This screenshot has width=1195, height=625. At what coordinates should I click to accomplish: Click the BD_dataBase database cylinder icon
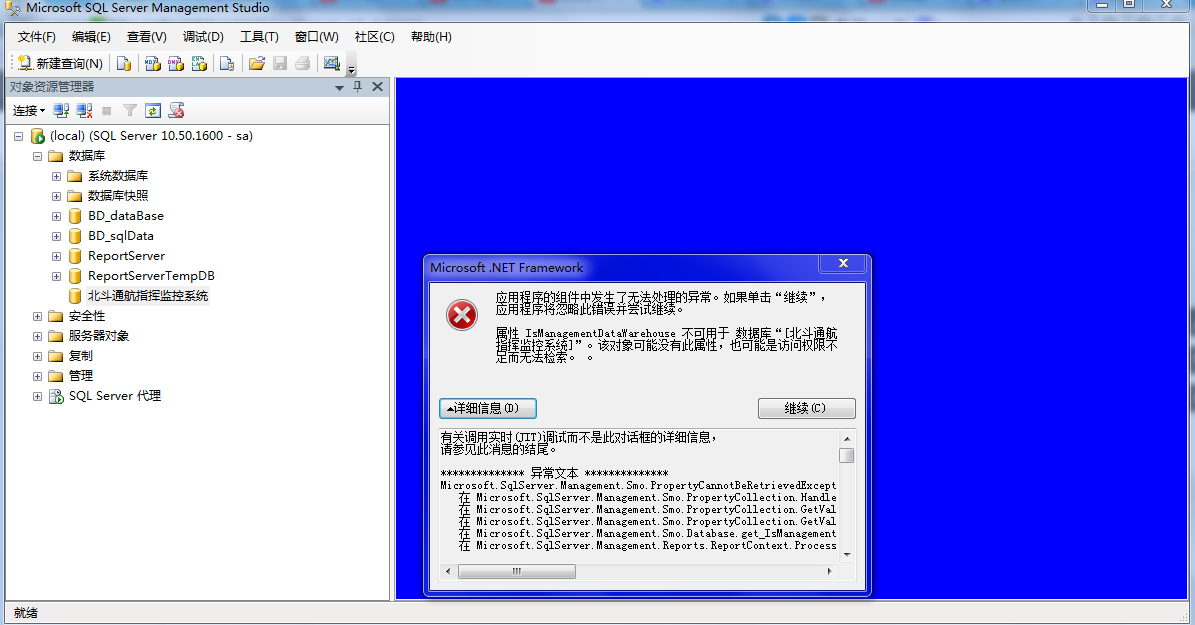click(x=75, y=216)
